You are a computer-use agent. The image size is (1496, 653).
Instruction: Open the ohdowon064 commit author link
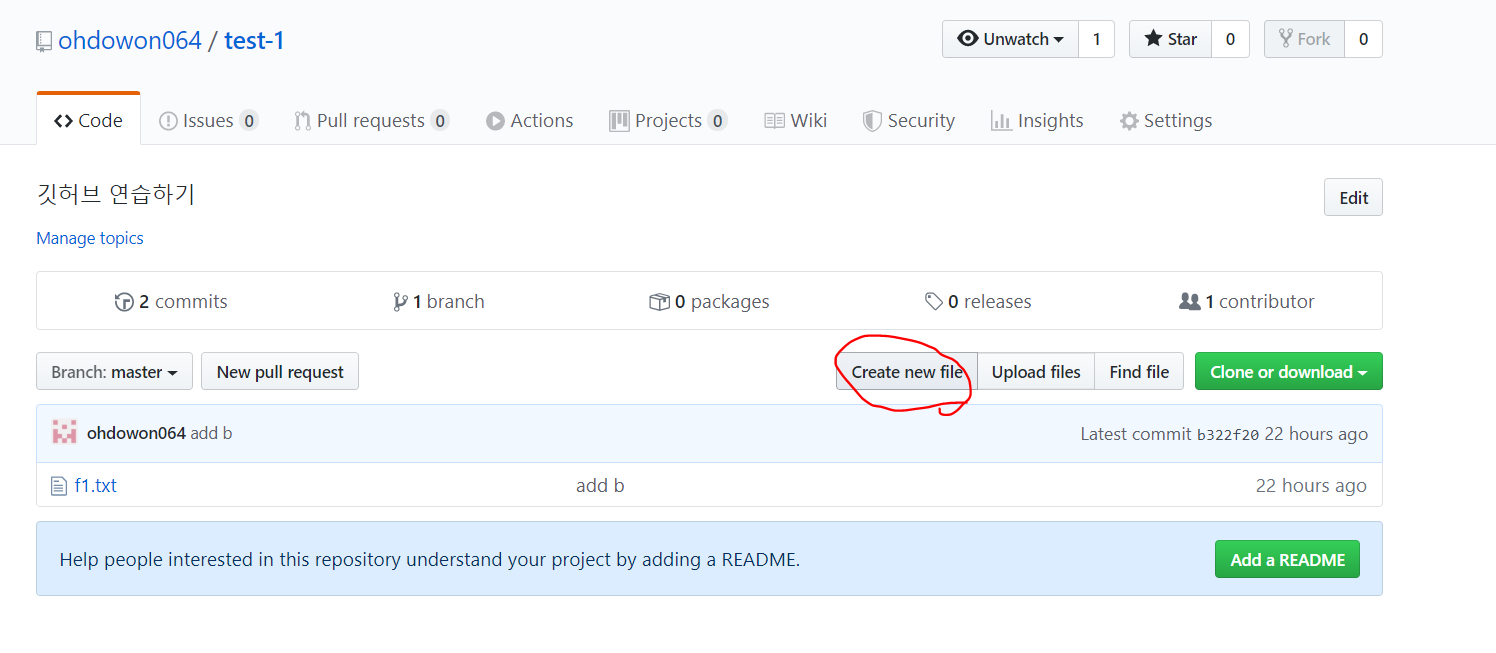tap(136, 433)
